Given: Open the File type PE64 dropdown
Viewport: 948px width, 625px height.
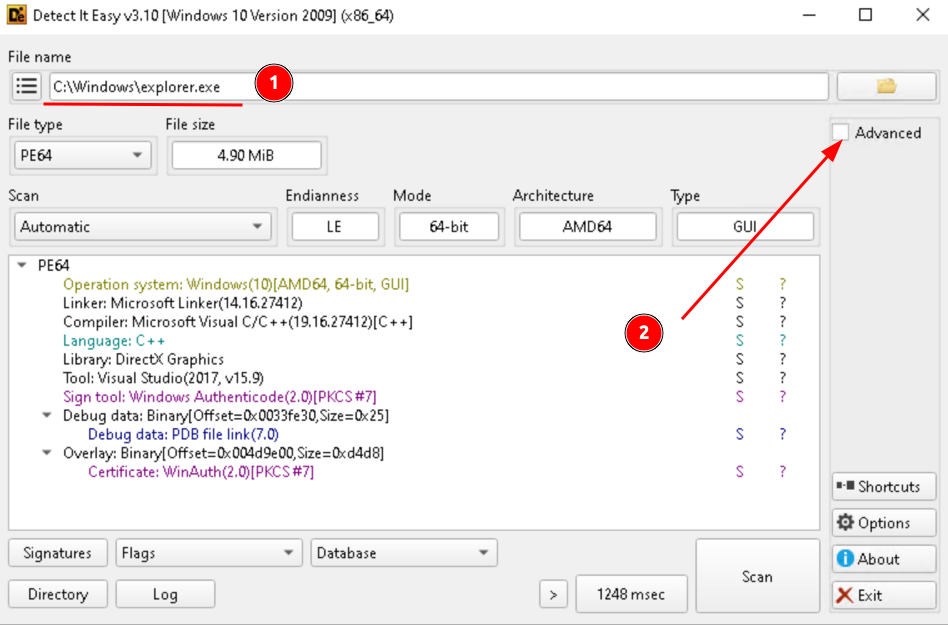Looking at the screenshot, I should pyautogui.click(x=82, y=156).
